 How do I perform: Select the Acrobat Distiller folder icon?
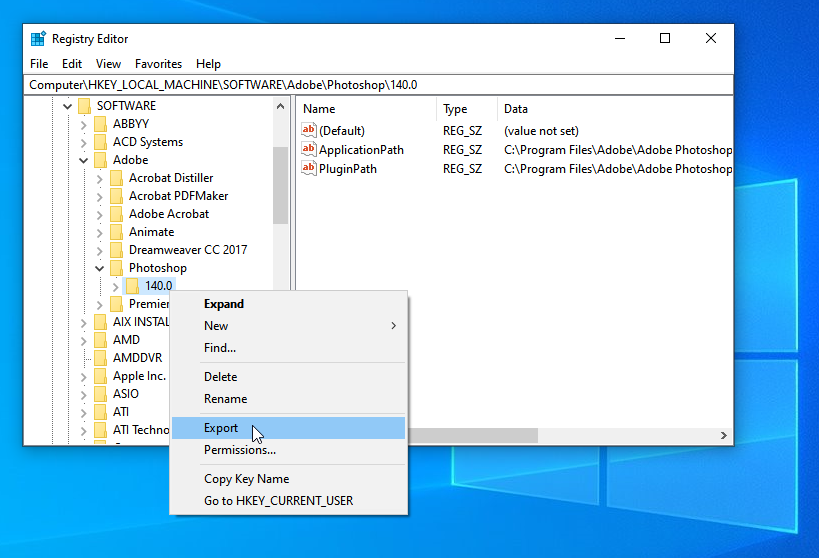coord(116,178)
